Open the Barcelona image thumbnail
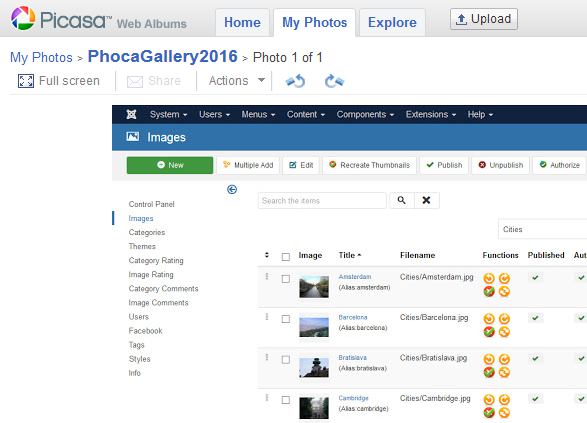This screenshot has height=423, width=587. [x=314, y=327]
